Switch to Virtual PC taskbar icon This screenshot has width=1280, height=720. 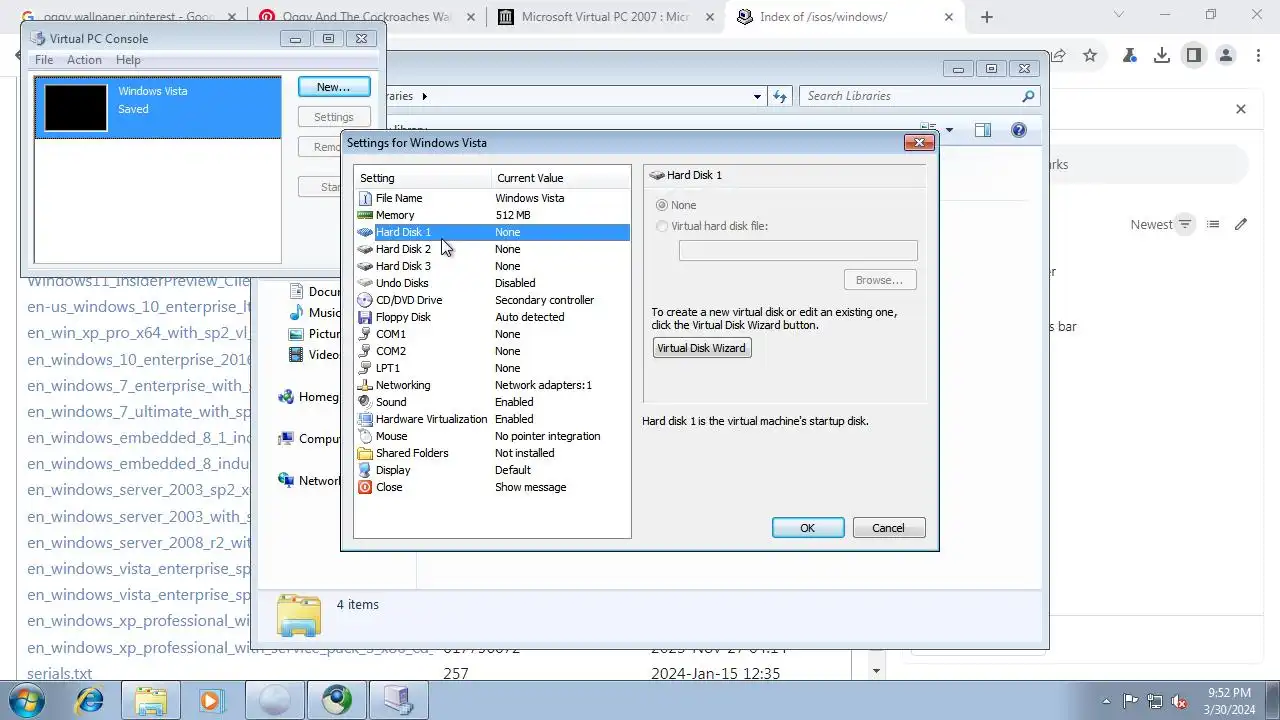click(398, 701)
